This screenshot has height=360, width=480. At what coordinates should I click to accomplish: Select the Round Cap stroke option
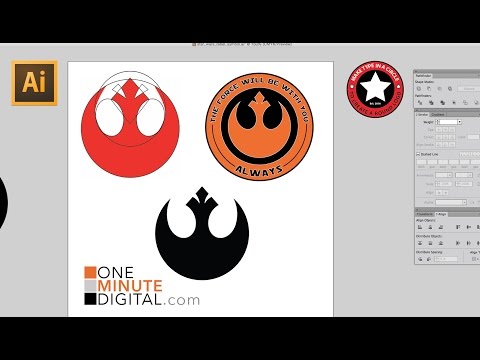pyautogui.click(x=446, y=130)
